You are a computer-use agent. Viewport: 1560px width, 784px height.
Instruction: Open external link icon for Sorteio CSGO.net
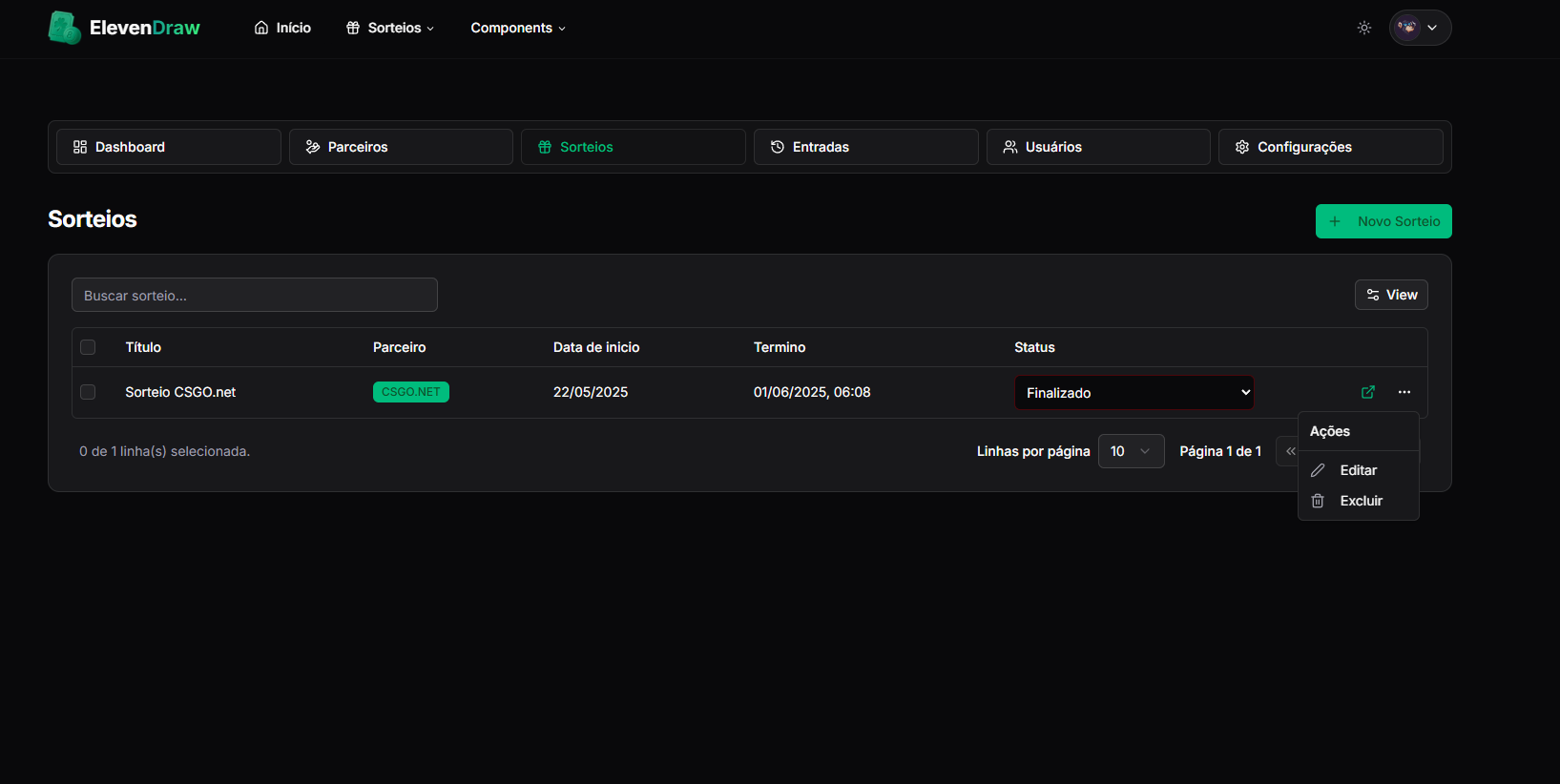(x=1368, y=392)
